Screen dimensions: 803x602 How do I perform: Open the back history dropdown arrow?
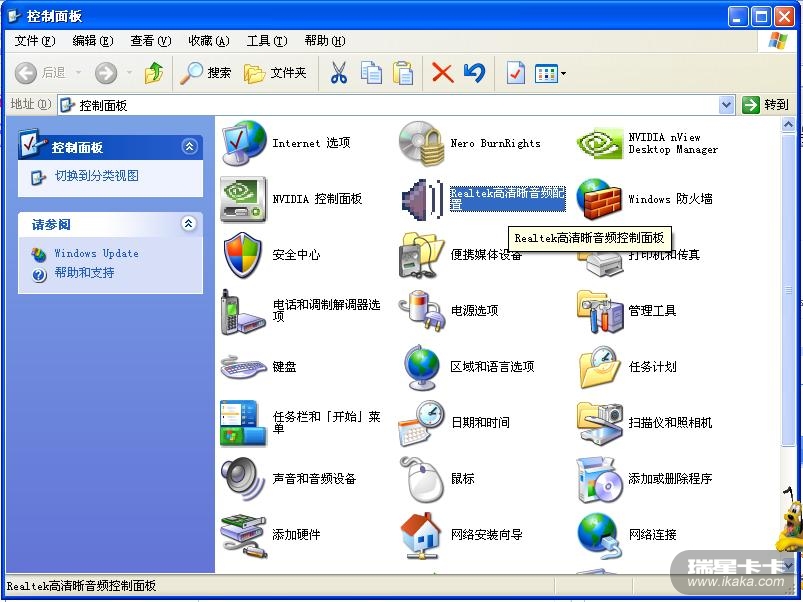[78, 73]
